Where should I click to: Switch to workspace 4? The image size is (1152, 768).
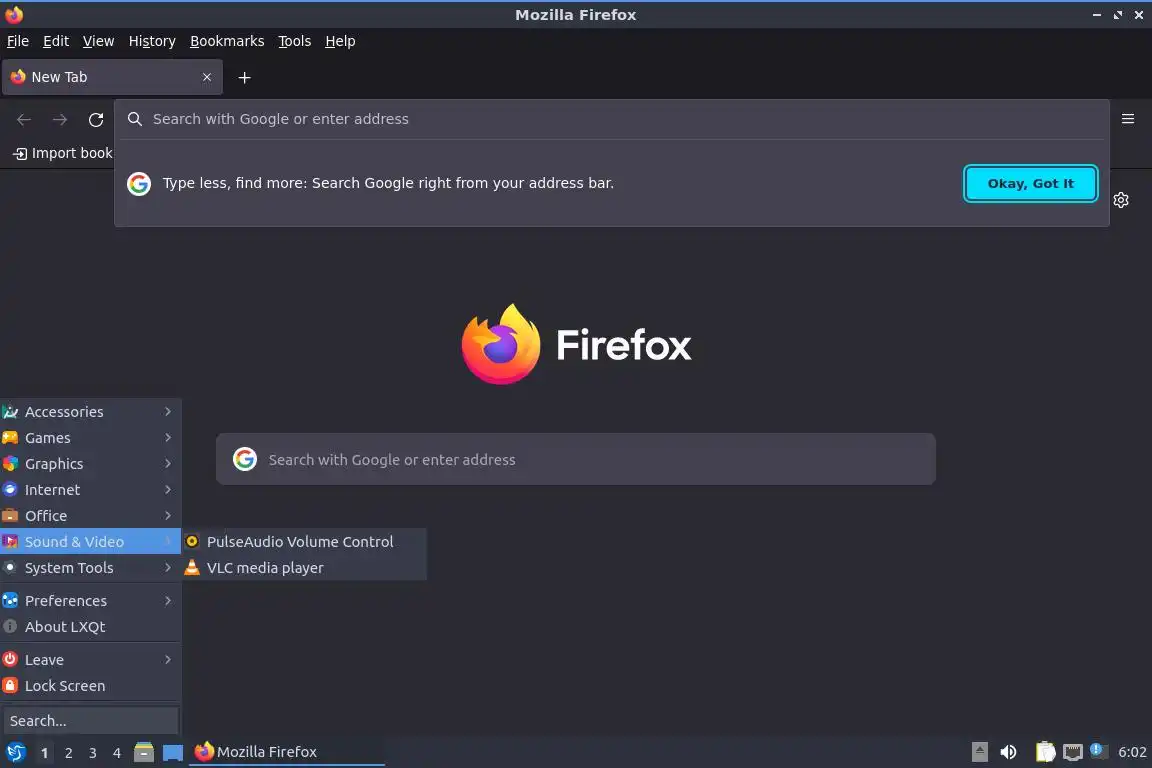click(x=116, y=753)
